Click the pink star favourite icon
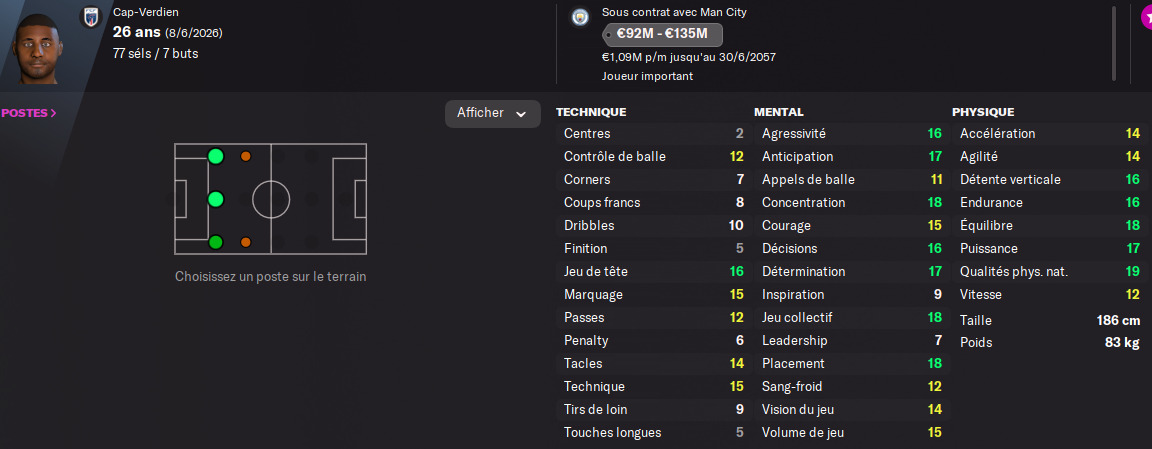This screenshot has width=1152, height=449. [x=1145, y=17]
